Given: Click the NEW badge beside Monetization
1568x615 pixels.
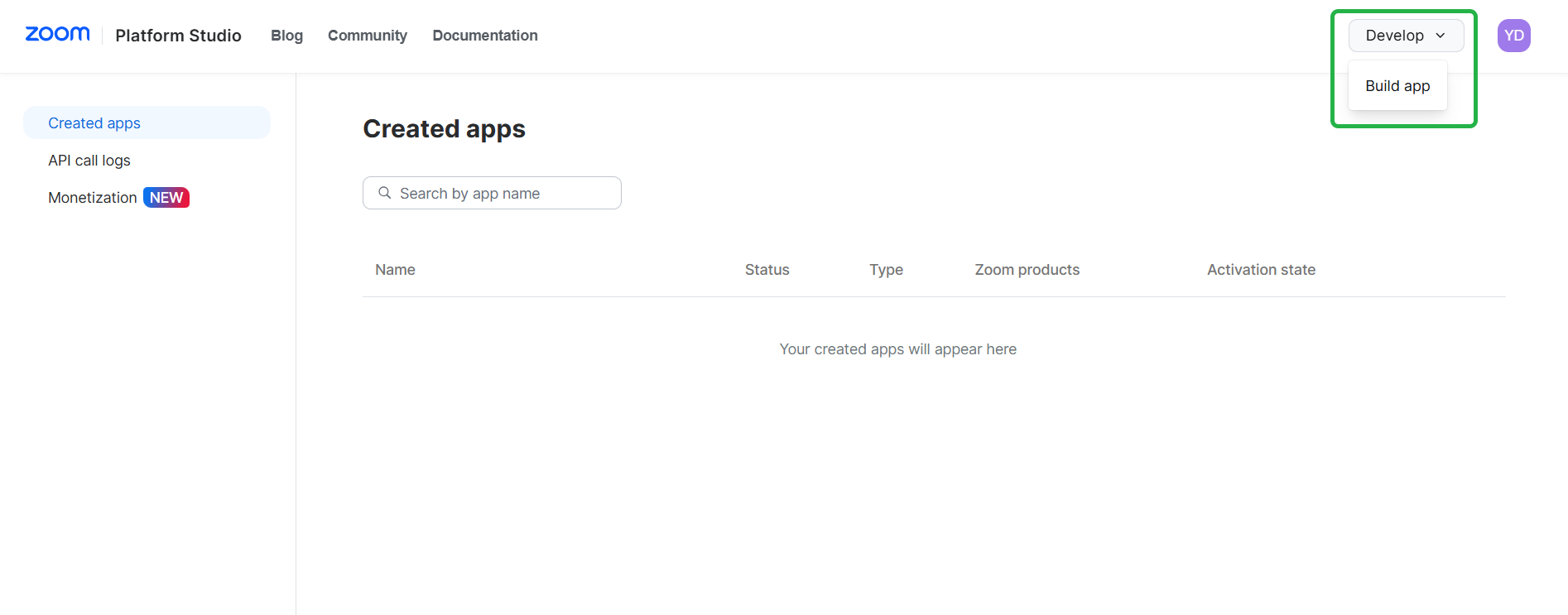Looking at the screenshot, I should [x=166, y=198].
